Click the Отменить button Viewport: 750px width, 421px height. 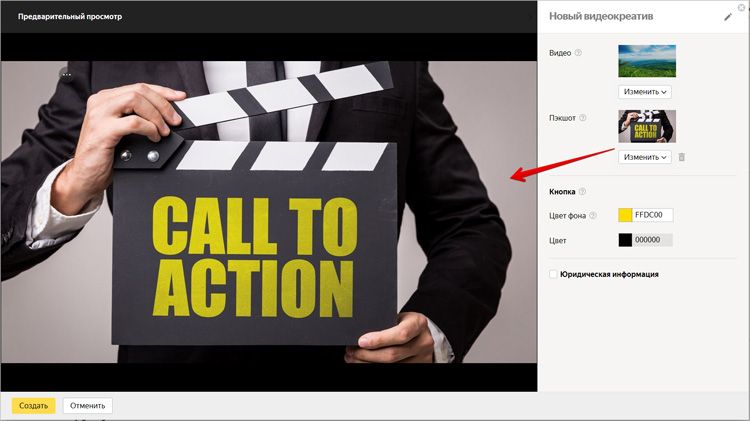(x=88, y=405)
